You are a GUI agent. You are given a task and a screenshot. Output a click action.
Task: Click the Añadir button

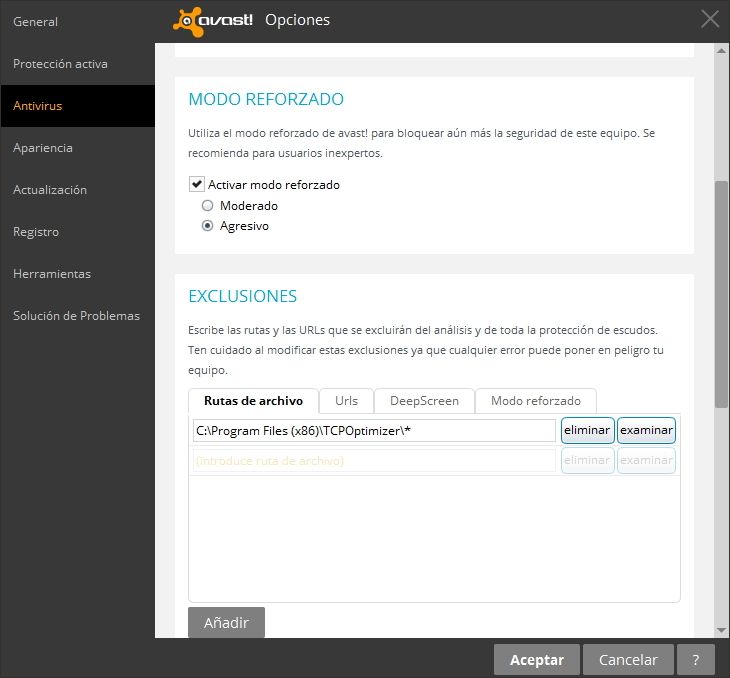click(x=226, y=622)
